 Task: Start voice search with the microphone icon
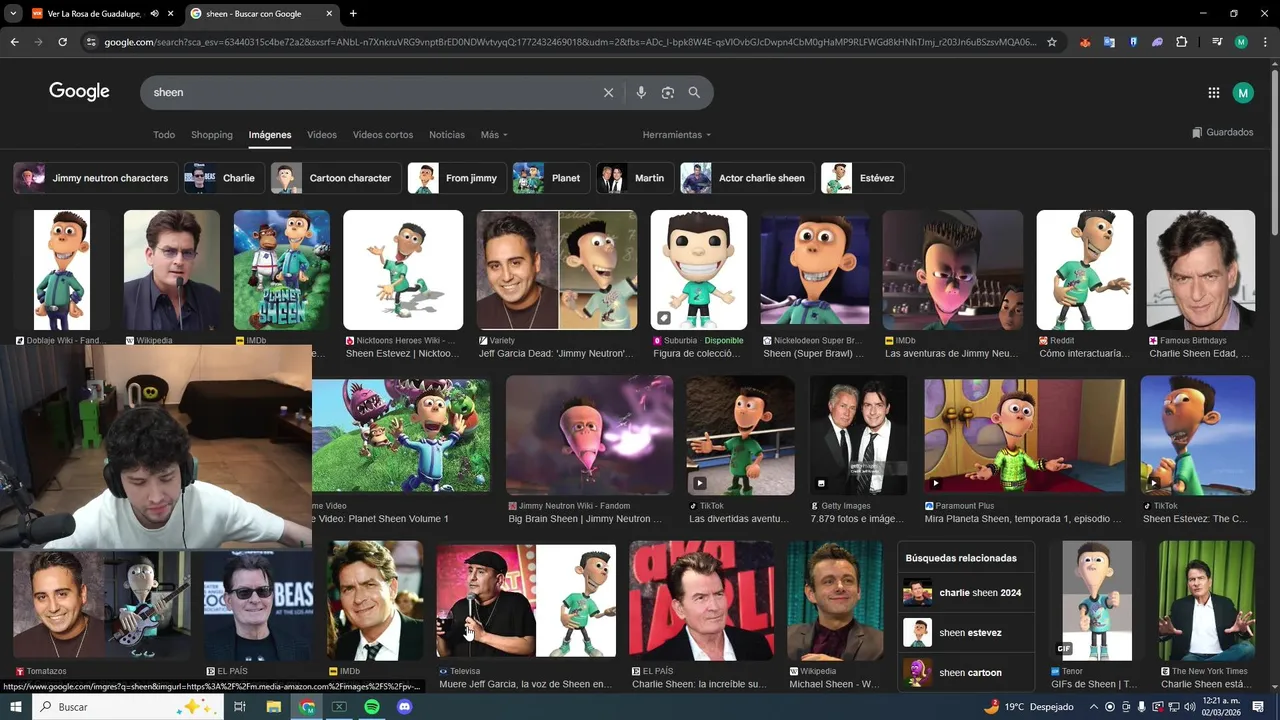pos(641,92)
